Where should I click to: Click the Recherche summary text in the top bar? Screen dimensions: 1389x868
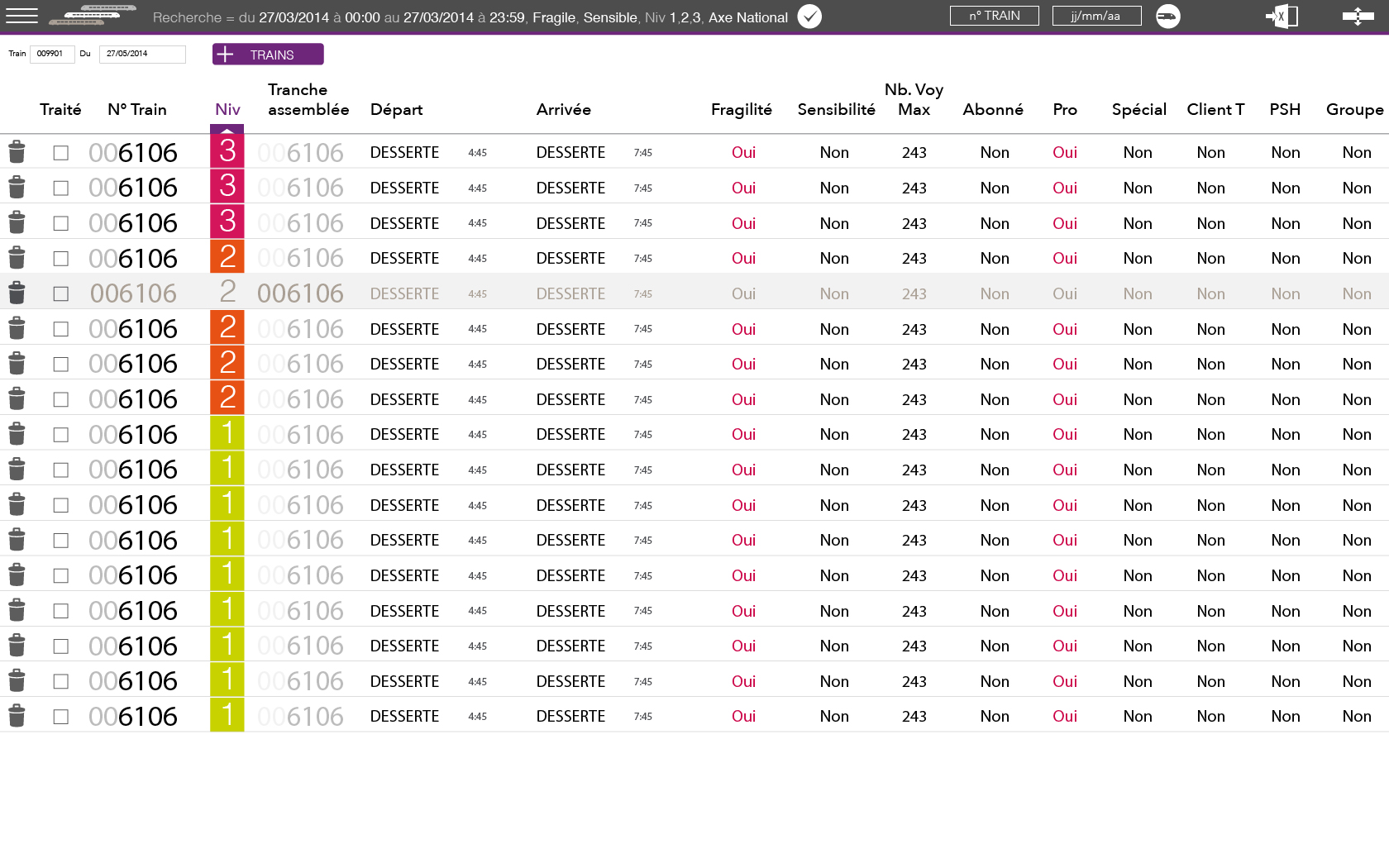pyautogui.click(x=470, y=17)
